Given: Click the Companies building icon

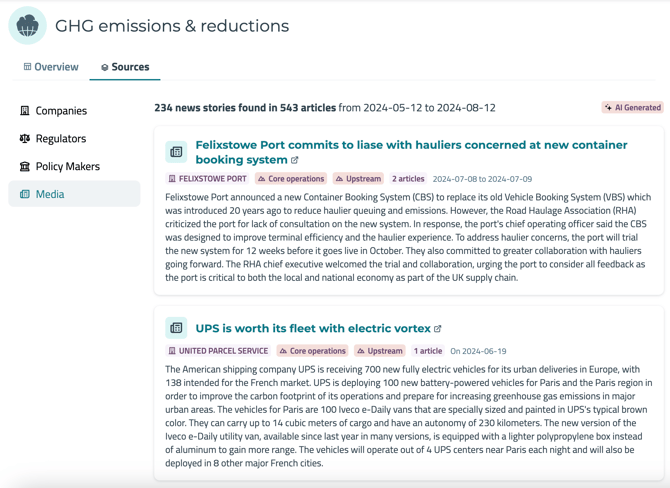Looking at the screenshot, I should [25, 111].
